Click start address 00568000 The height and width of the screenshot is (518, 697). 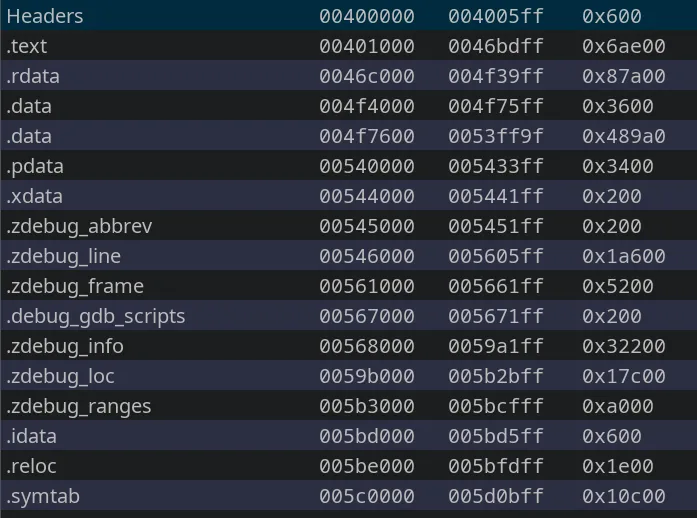click(367, 346)
